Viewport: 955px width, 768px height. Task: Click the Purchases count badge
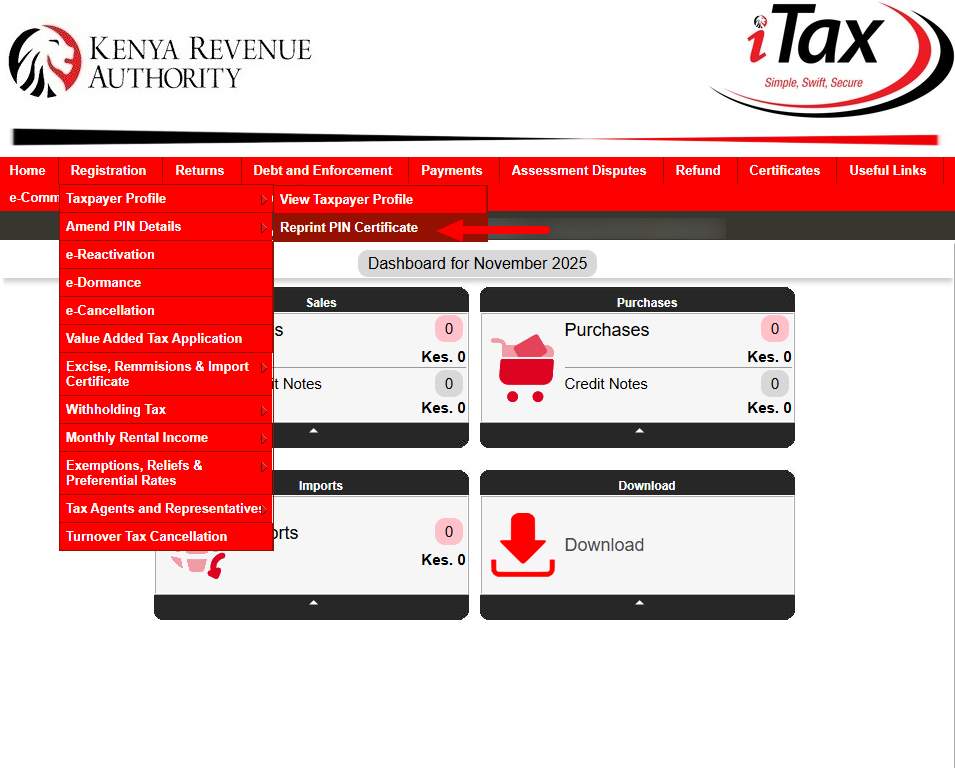[774, 329]
